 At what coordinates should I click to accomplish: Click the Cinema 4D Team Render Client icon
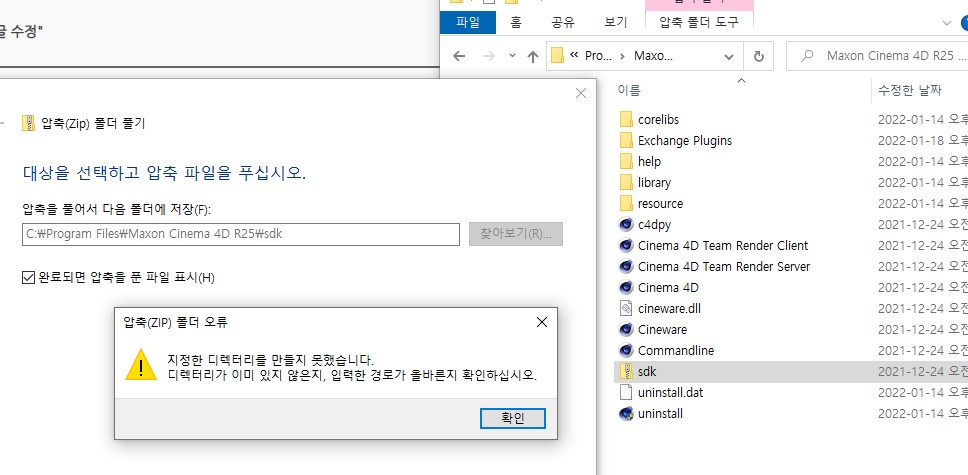[x=626, y=245]
